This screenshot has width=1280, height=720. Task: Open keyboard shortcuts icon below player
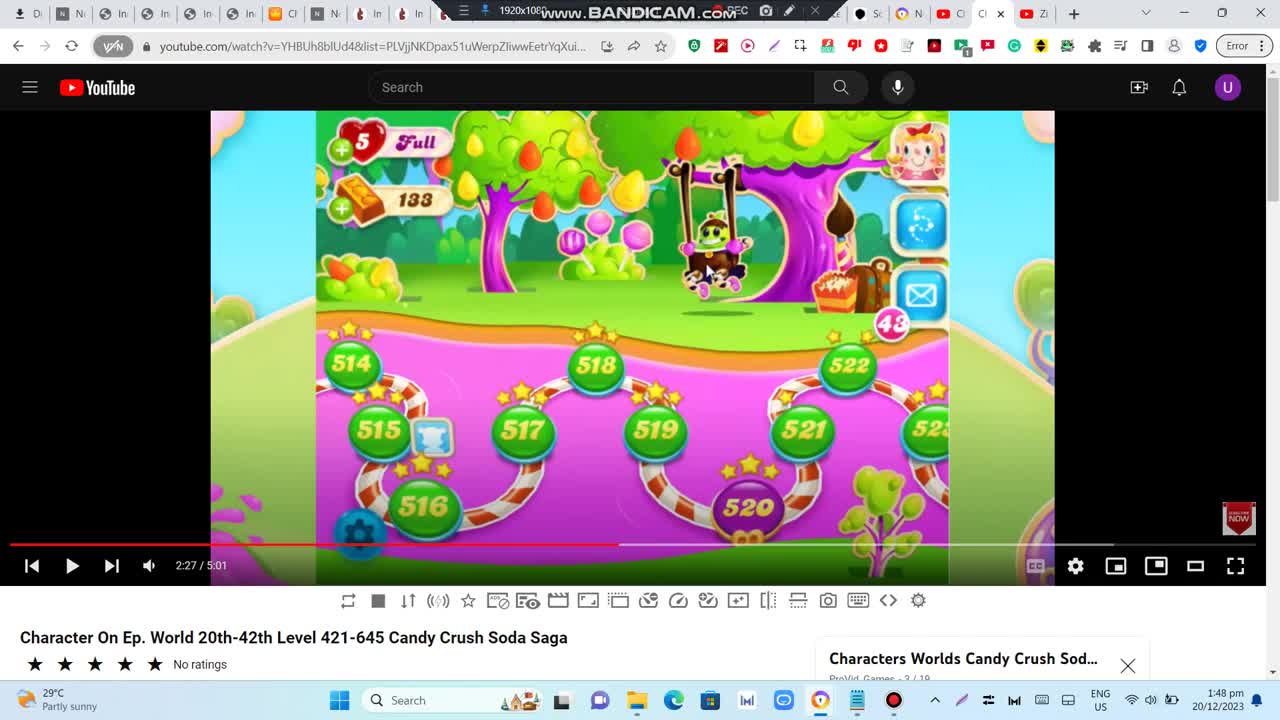[x=858, y=600]
